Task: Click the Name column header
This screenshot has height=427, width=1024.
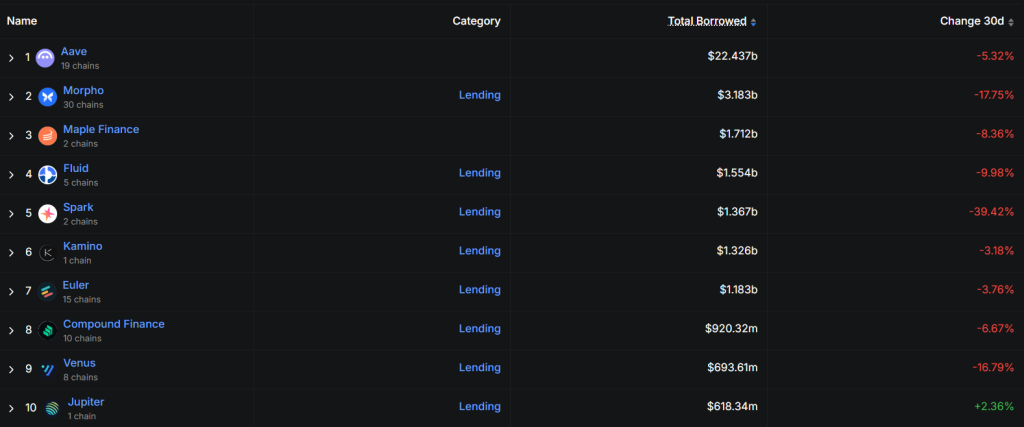Action: pos(22,20)
